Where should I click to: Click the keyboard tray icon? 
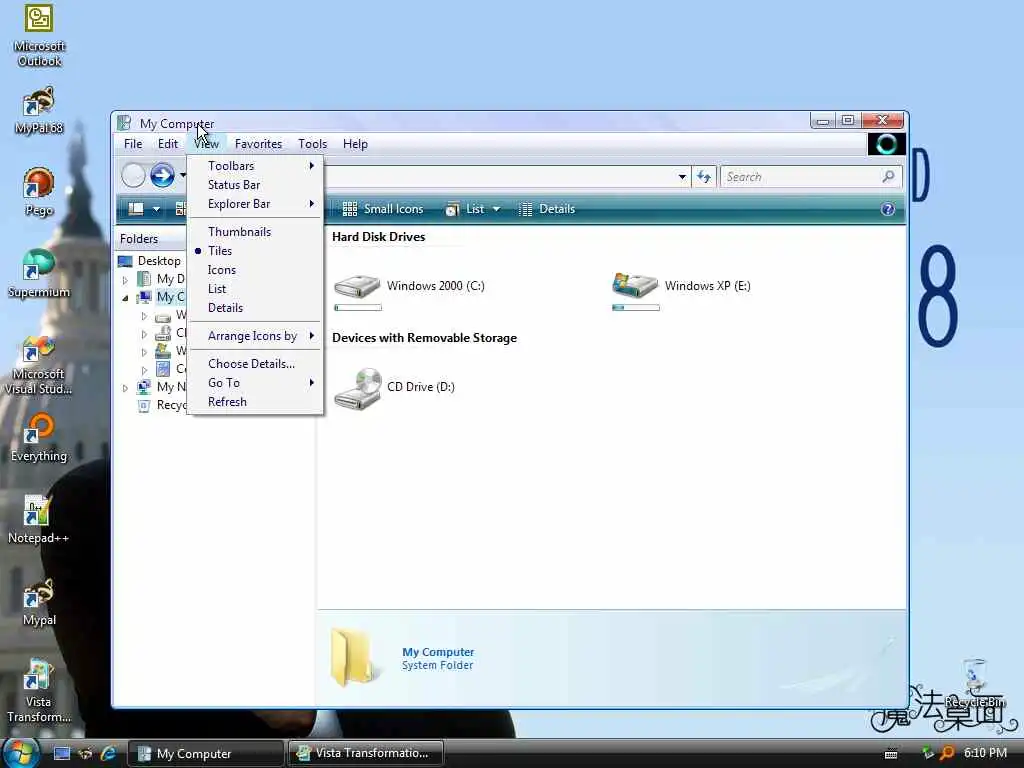891,754
